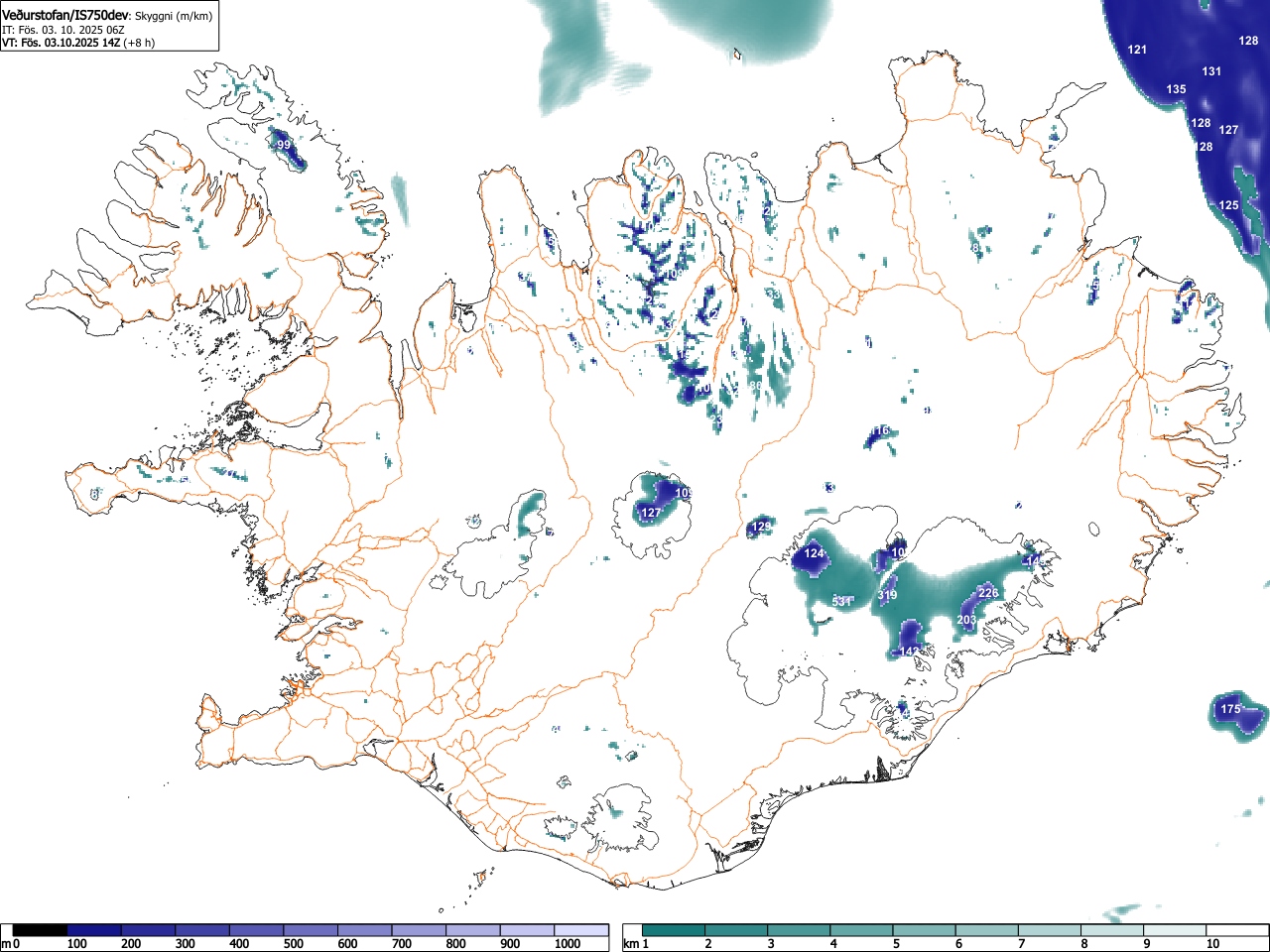Viewport: 1270px width, 952px height.
Task: Click the visibility value "175" on the offshore patch
Action: click(1230, 709)
